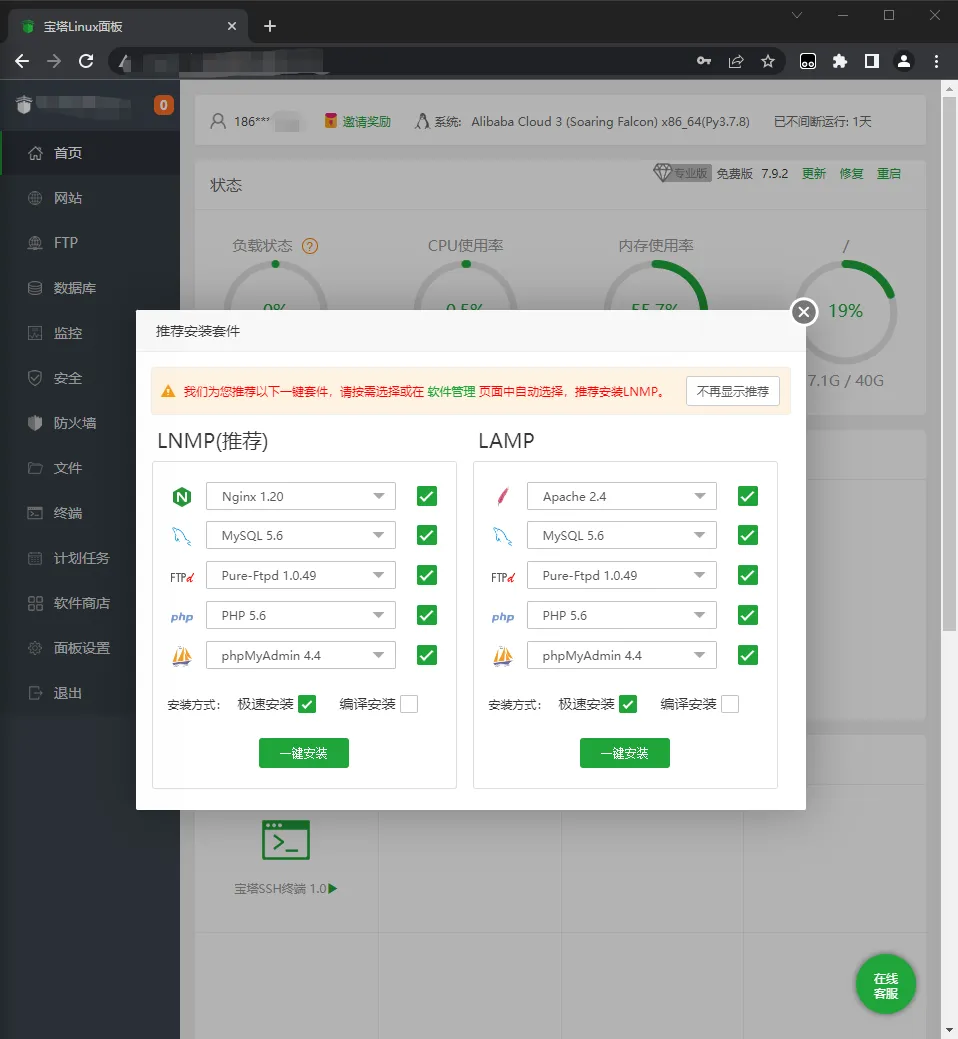Bookmark the page with the star icon

coord(767,61)
